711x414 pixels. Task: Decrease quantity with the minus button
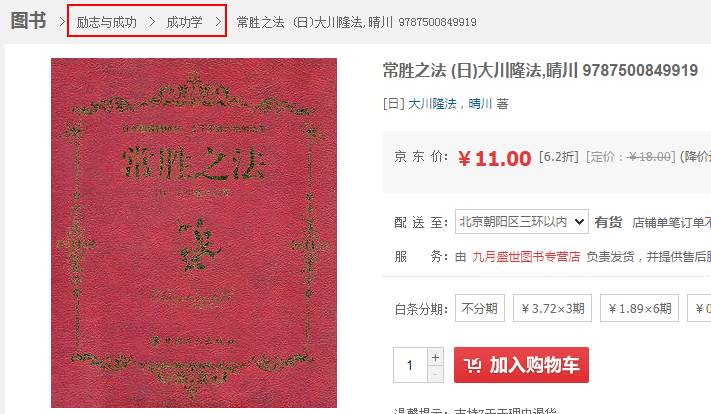435,374
